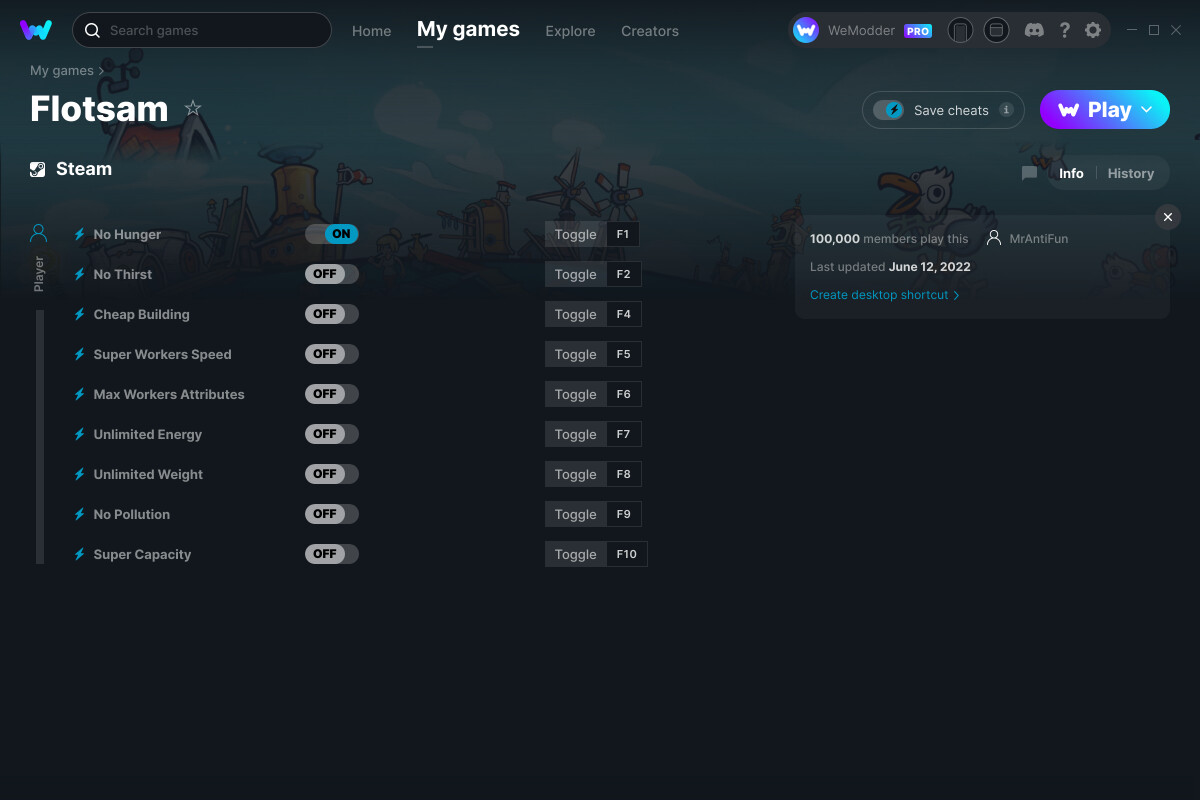Open the Discord icon link

[x=1034, y=30]
